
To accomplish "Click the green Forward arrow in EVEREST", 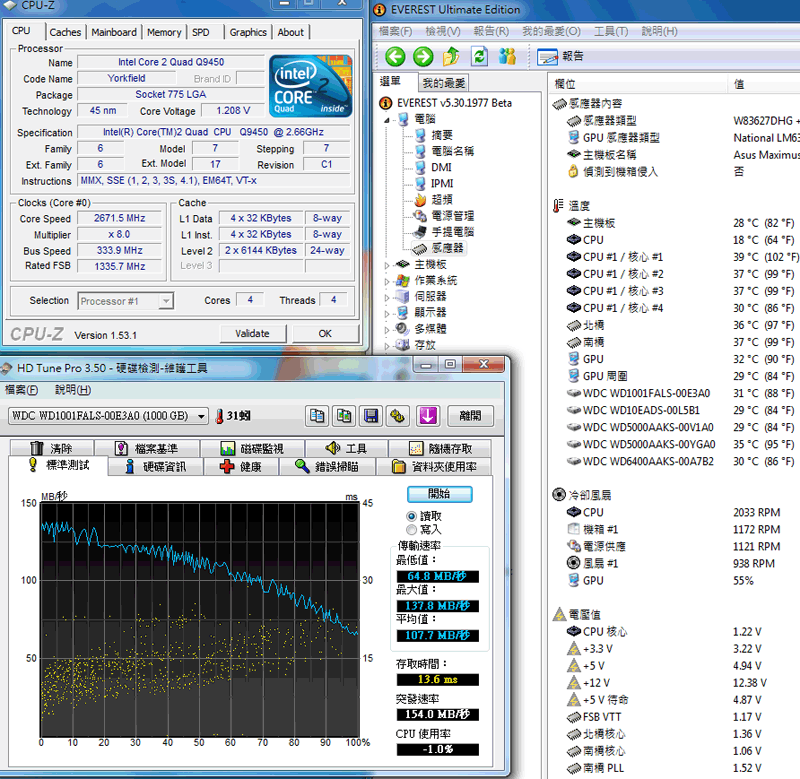I will (423, 56).
